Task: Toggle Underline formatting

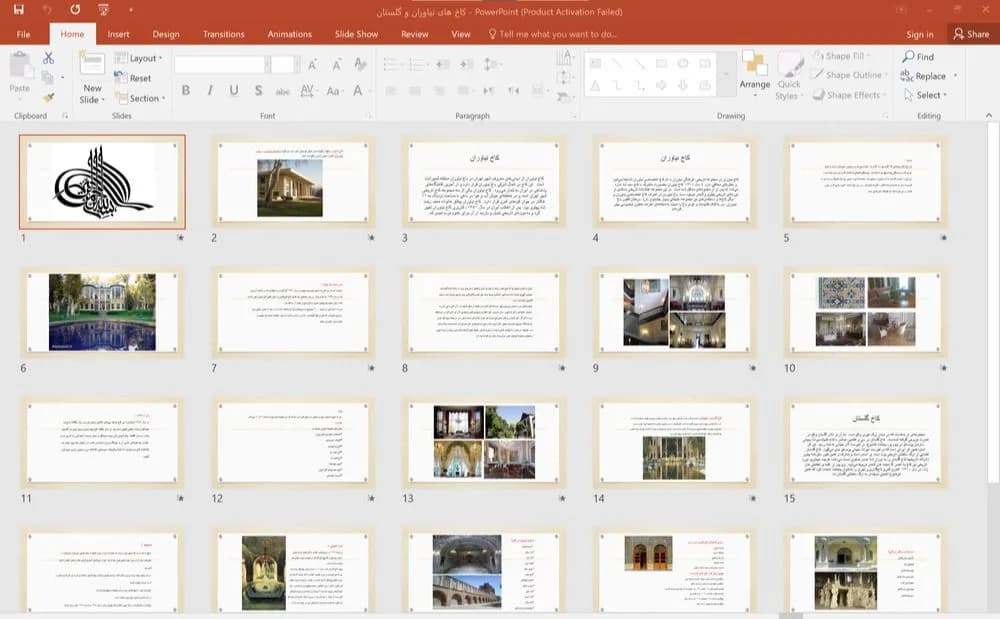Action: (234, 91)
